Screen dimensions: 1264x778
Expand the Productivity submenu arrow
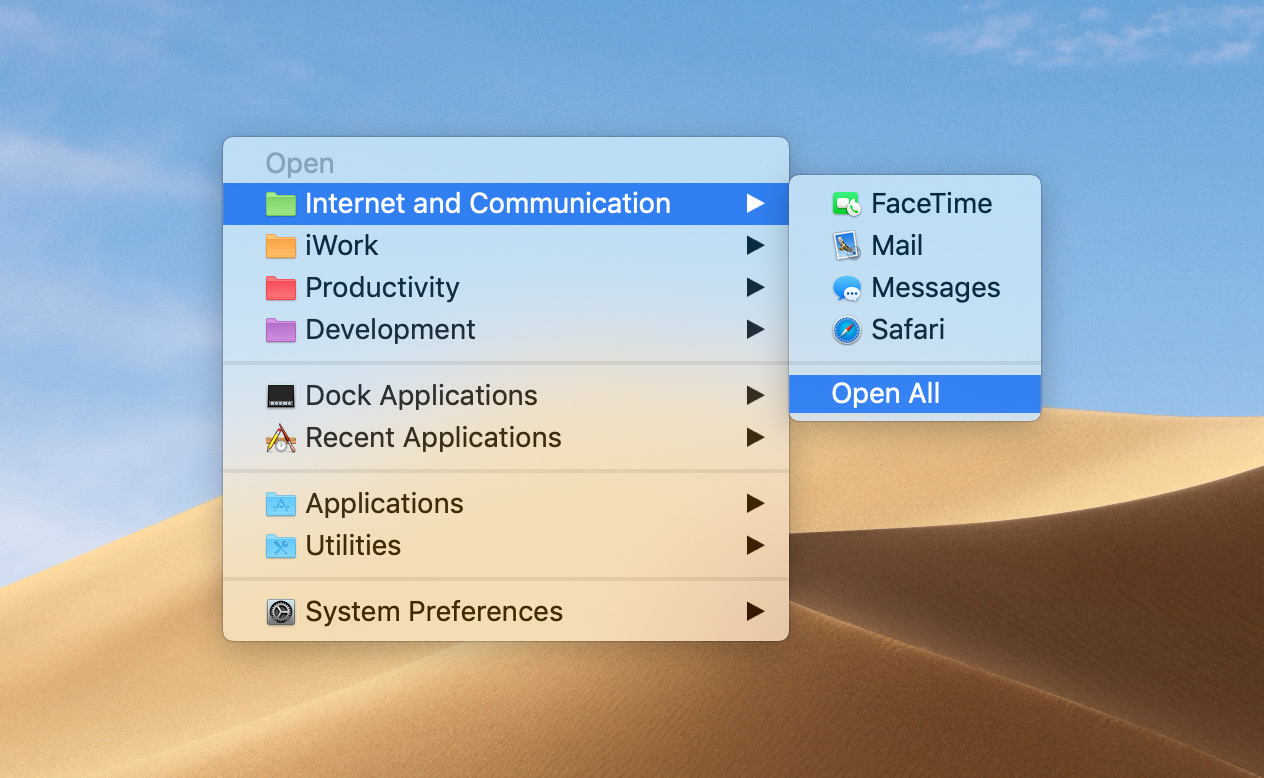(756, 287)
